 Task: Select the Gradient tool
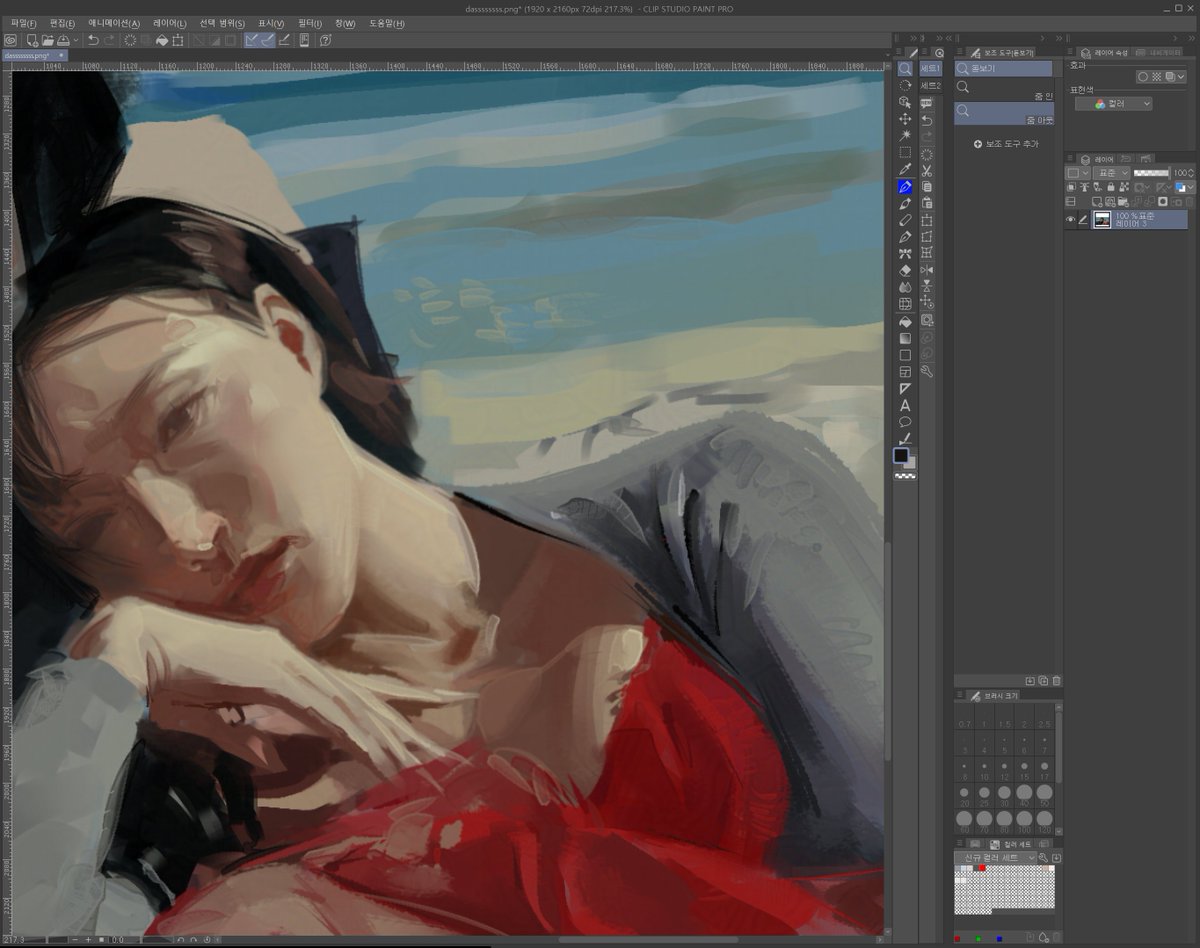pos(905,338)
